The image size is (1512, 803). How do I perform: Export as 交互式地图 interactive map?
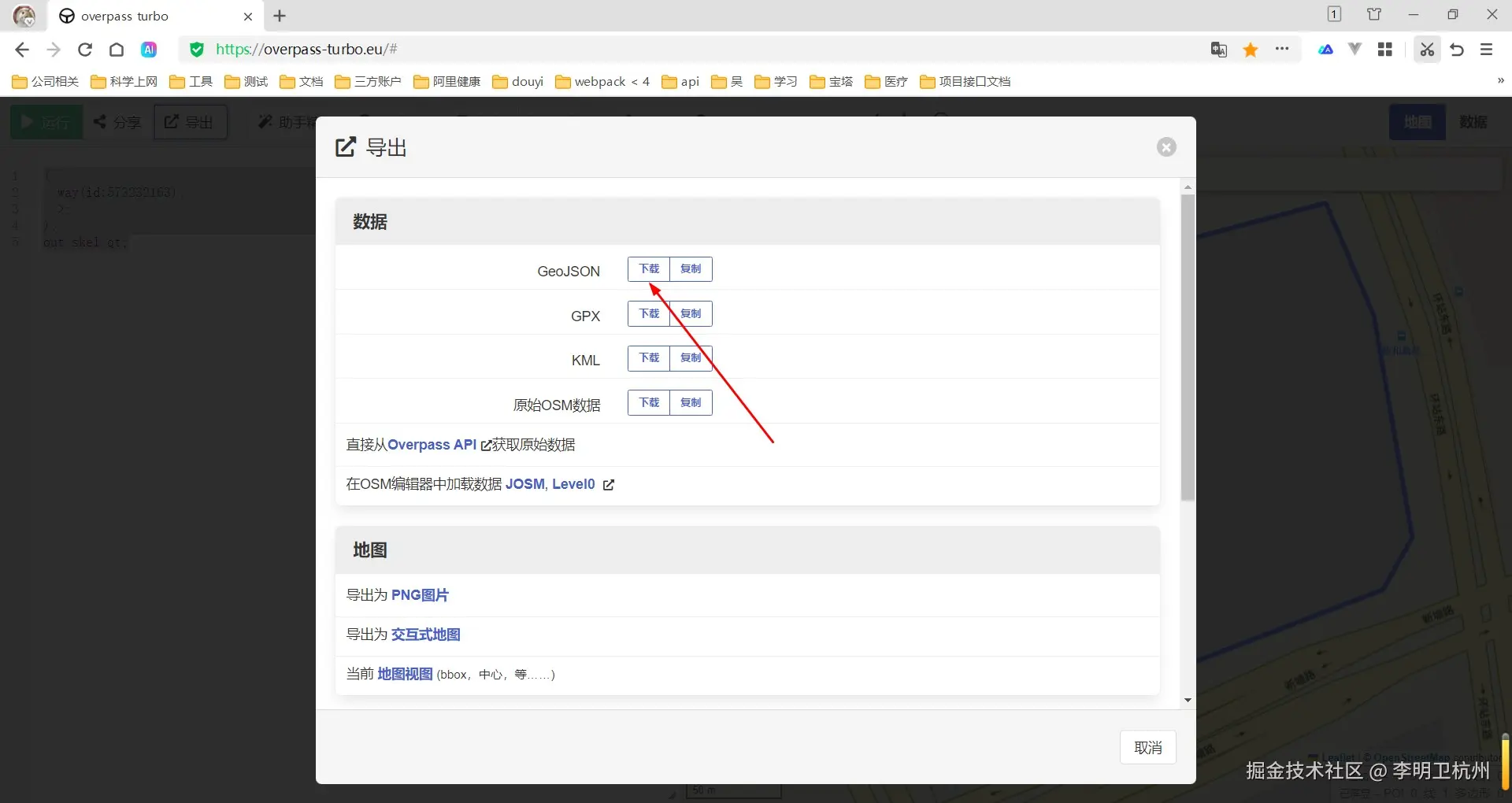tap(425, 635)
